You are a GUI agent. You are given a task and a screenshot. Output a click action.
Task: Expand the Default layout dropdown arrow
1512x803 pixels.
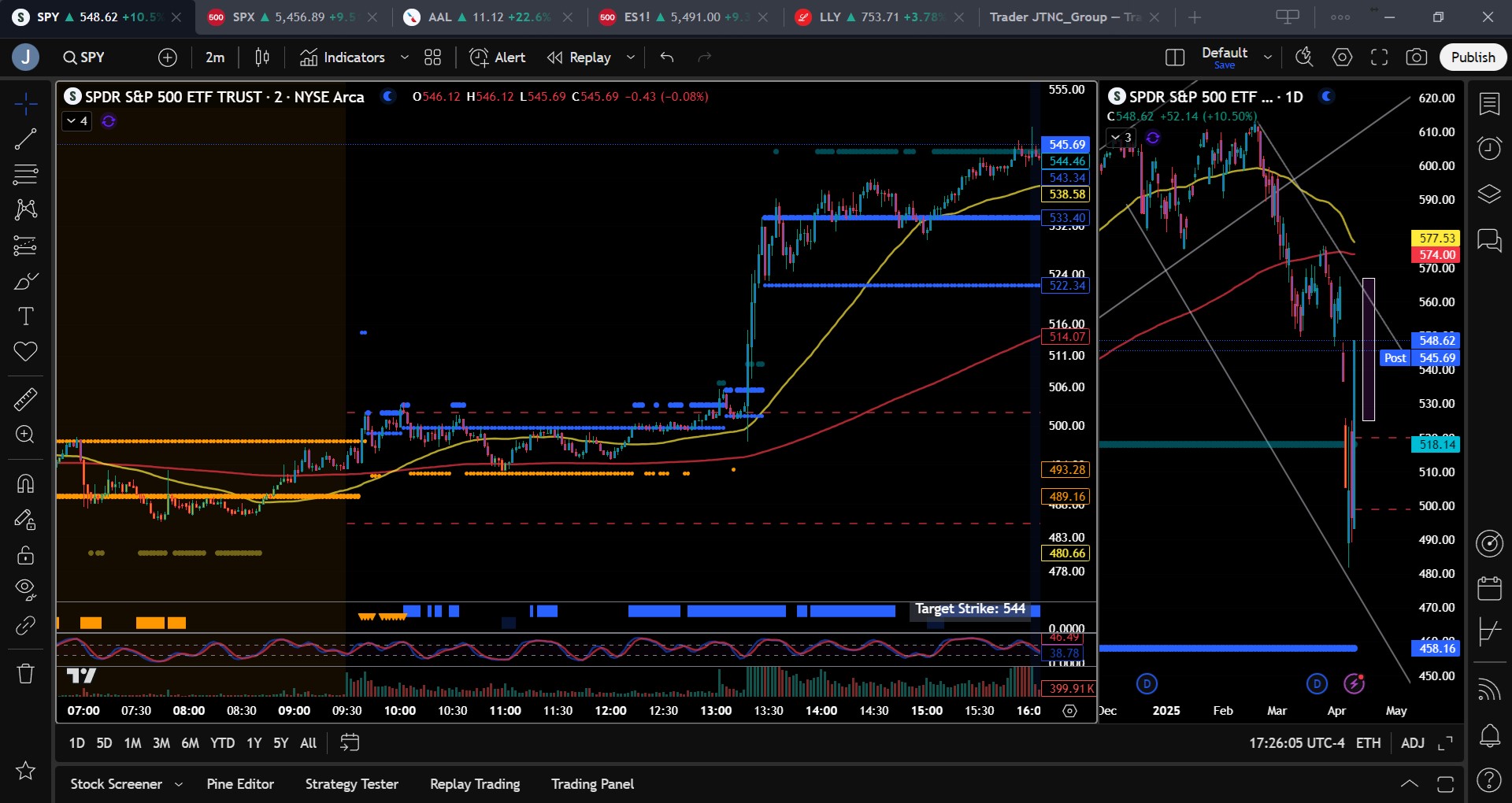pos(1268,57)
